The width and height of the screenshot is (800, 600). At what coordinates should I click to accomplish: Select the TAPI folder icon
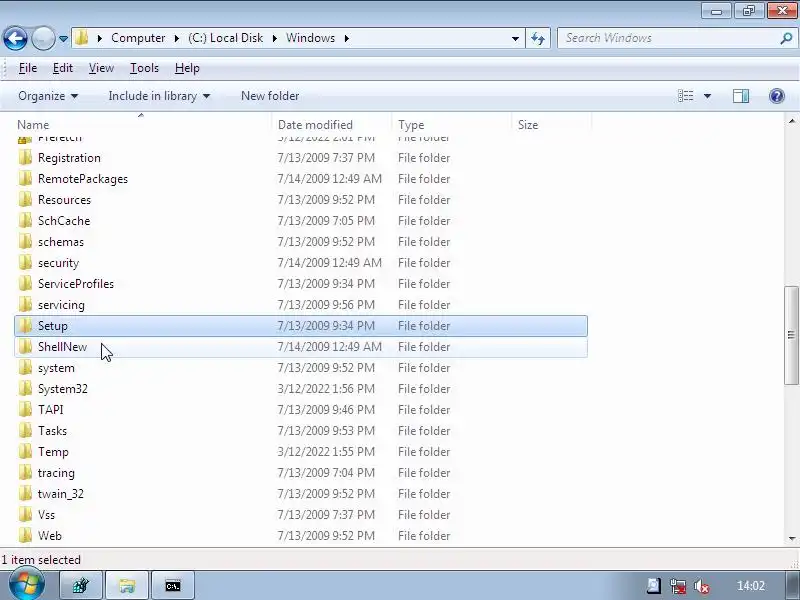25,410
